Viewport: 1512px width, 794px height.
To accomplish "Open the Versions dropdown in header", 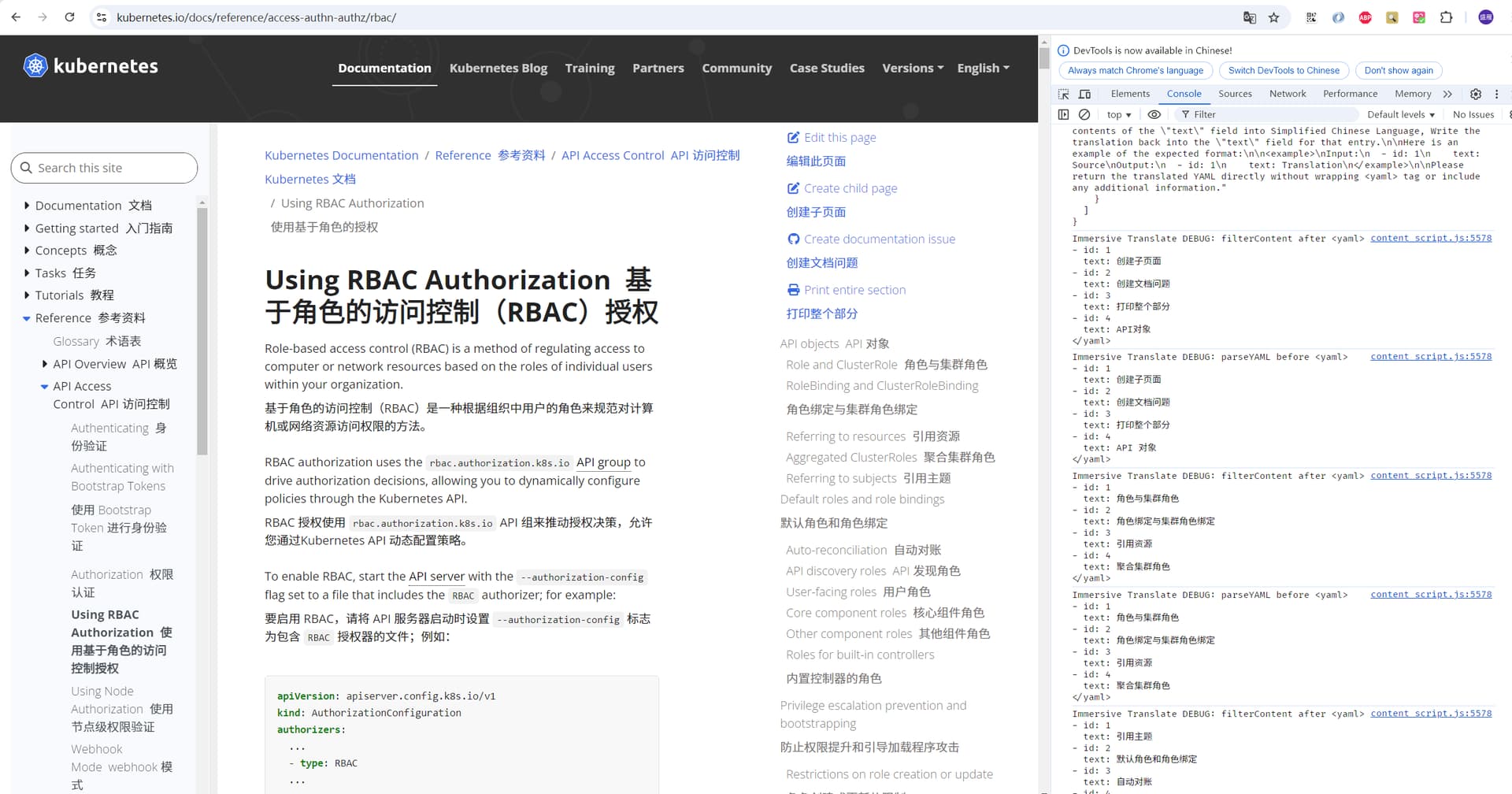I will click(913, 68).
